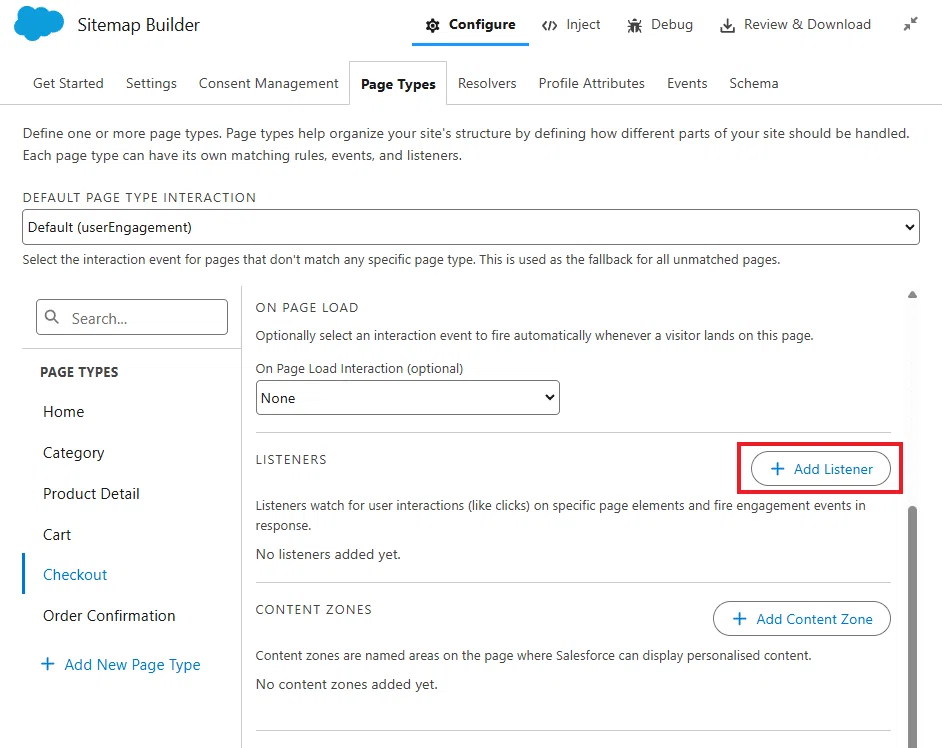The height and width of the screenshot is (748, 942).
Task: Click the vertical scrollbar thumb in details panel
Action: pyautogui.click(x=913, y=625)
